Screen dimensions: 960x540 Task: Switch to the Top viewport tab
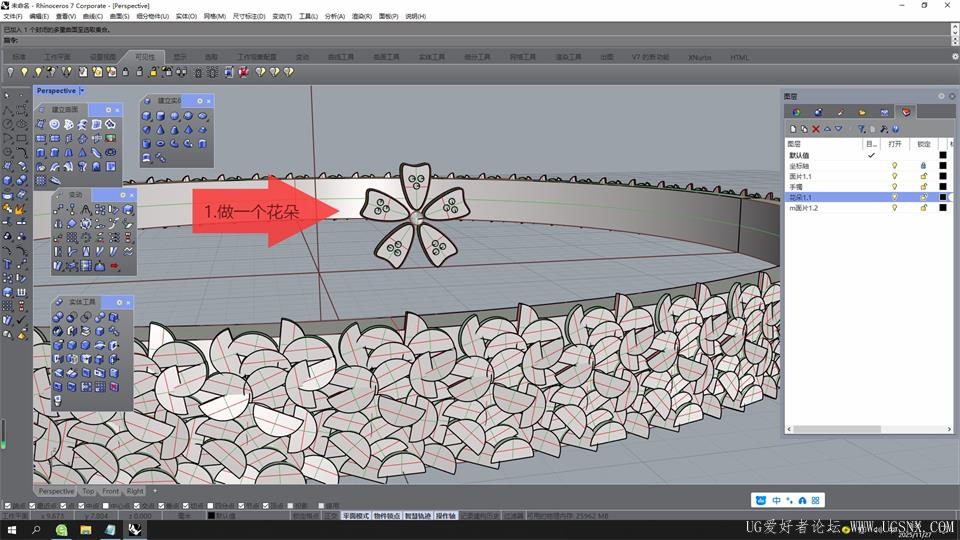[x=88, y=491]
